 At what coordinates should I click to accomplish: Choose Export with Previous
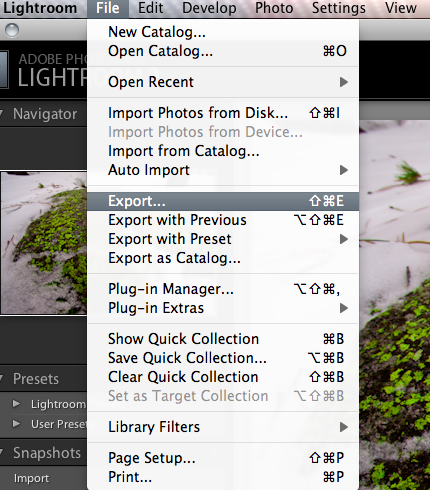[x=223, y=220]
